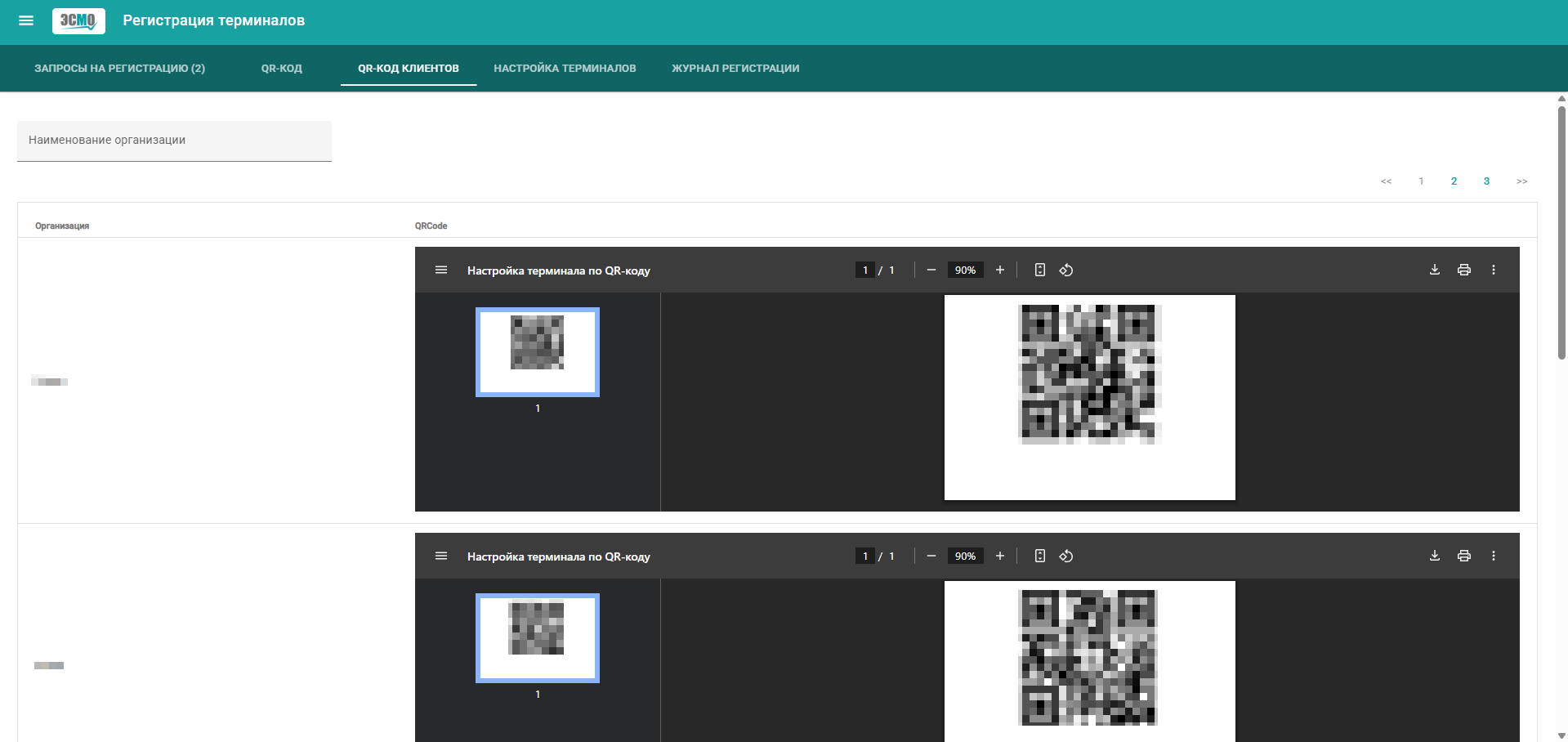This screenshot has height=742, width=1568.
Task: Fit to page in first PDF viewer
Action: (x=1040, y=270)
